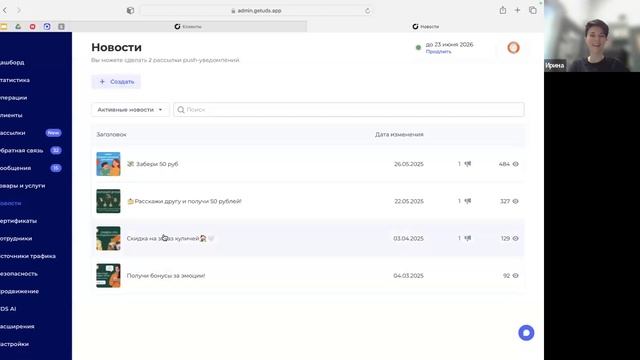Click the Продлить subscription link

(x=438, y=52)
